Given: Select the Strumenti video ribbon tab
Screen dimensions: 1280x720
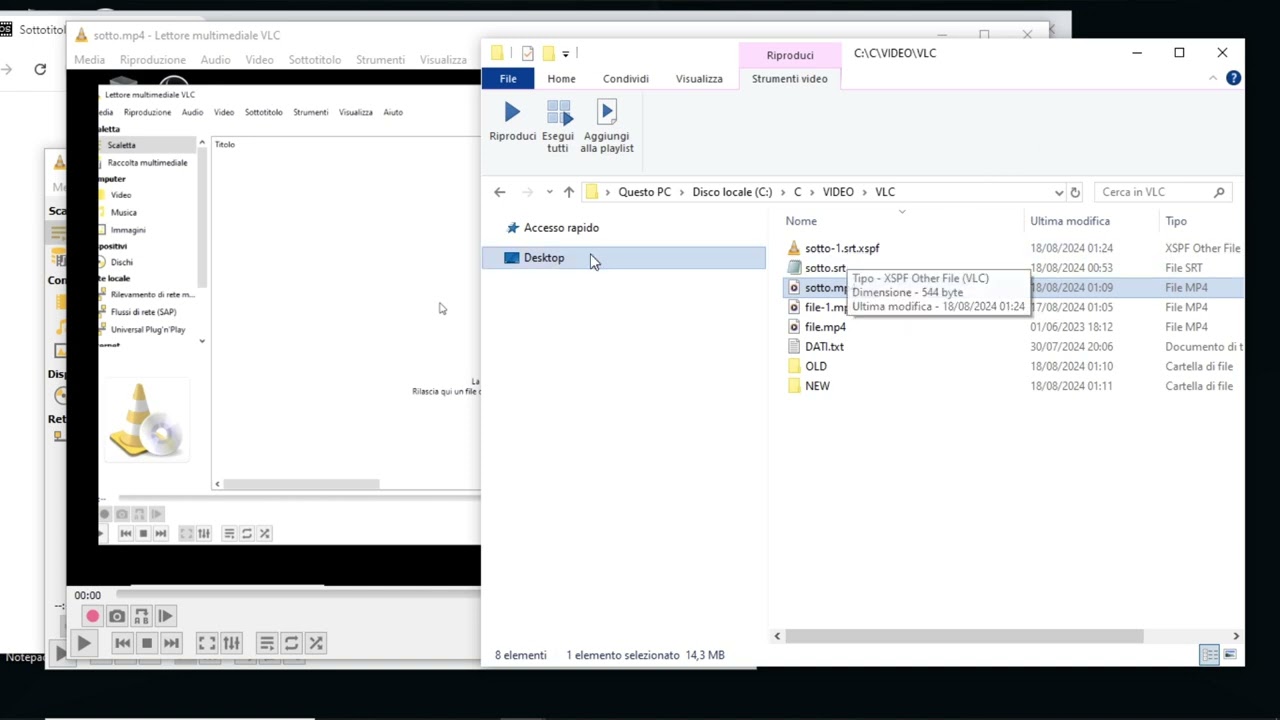Looking at the screenshot, I should [790, 79].
